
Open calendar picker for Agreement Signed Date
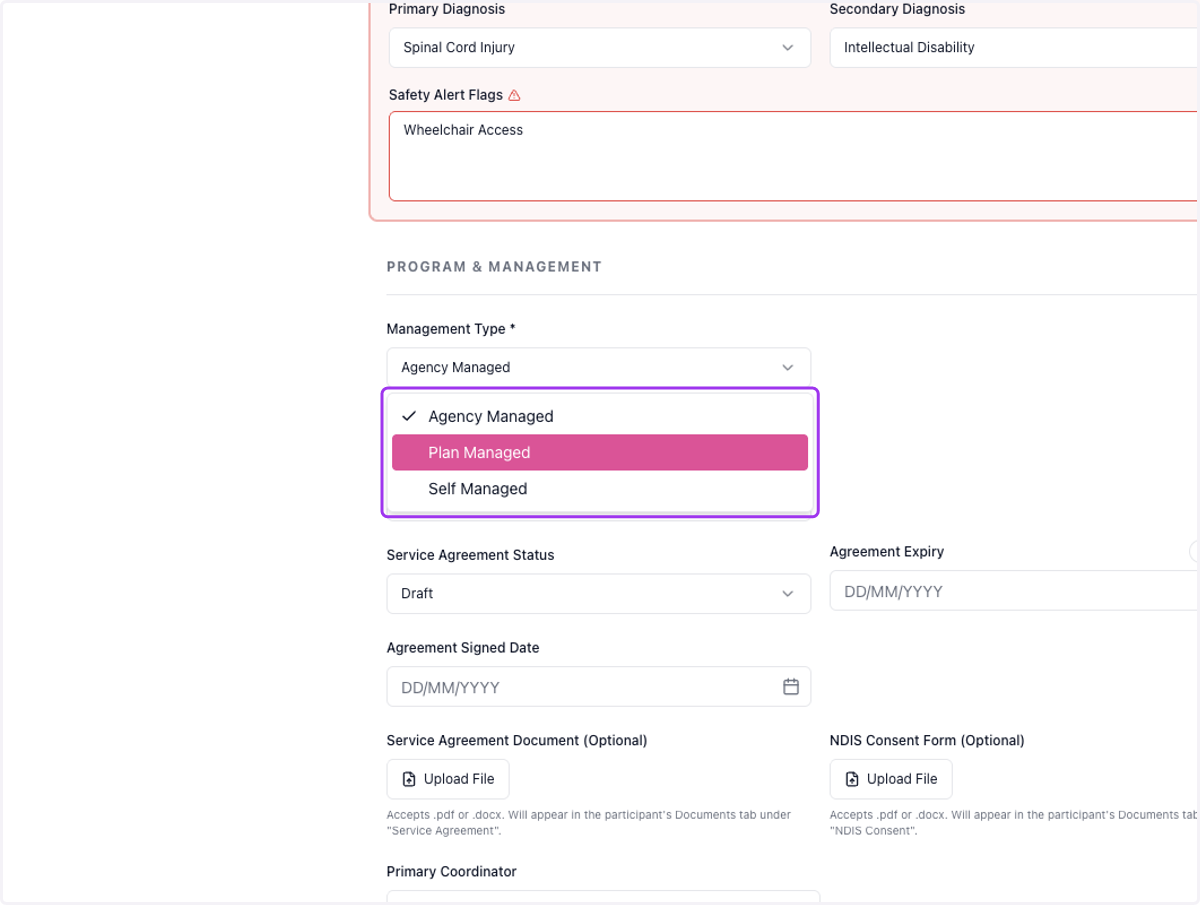point(791,687)
